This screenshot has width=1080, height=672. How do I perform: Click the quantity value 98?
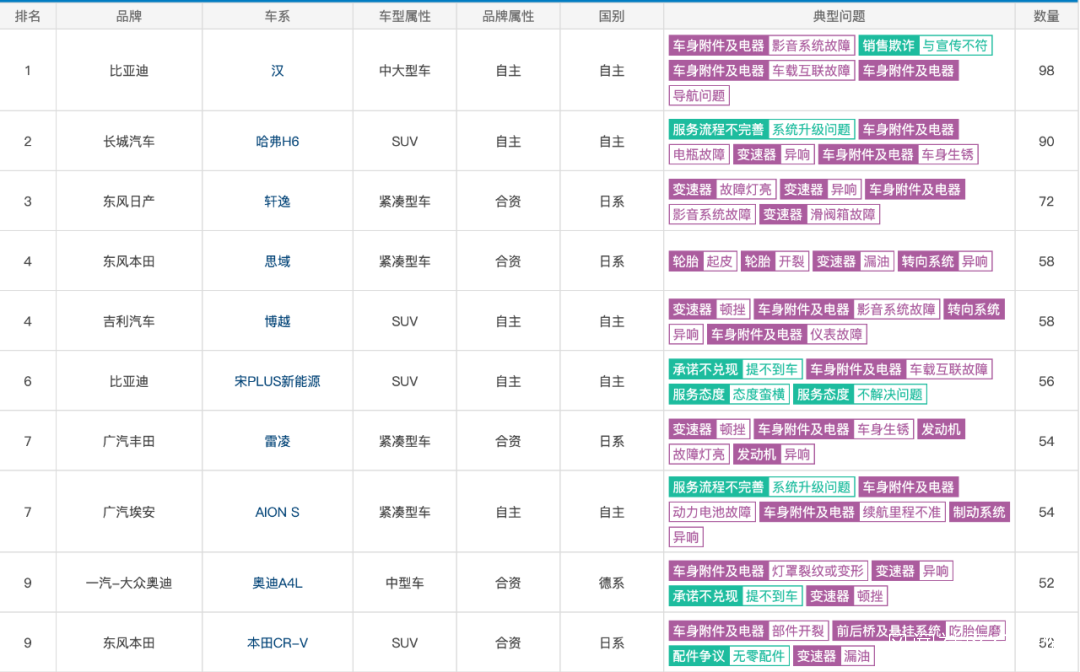click(1046, 71)
